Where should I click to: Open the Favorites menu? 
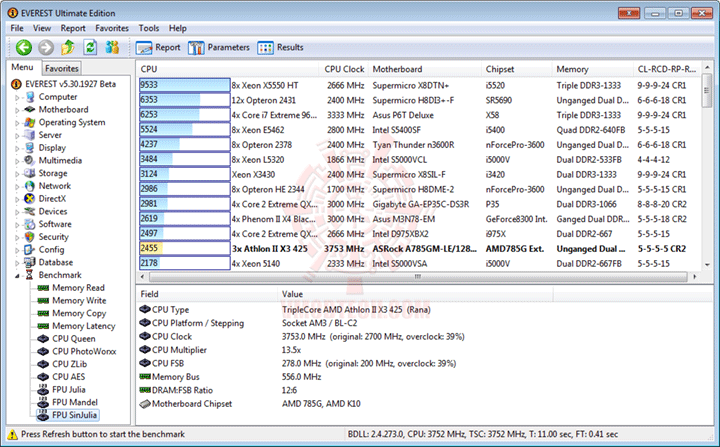112,28
